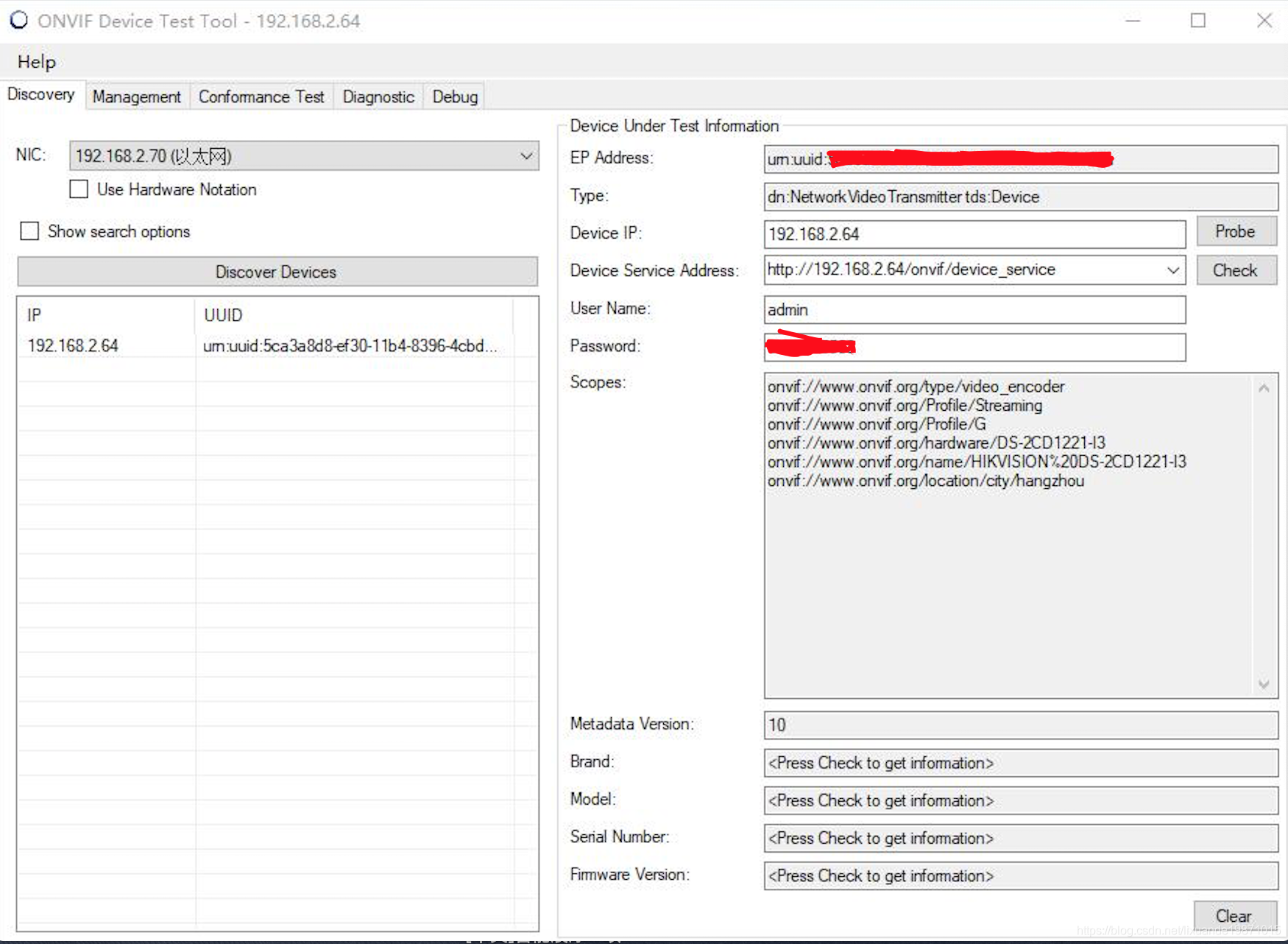Close the ONVIF Device Test Tool window
The image size is (1288, 944).
click(x=1264, y=21)
